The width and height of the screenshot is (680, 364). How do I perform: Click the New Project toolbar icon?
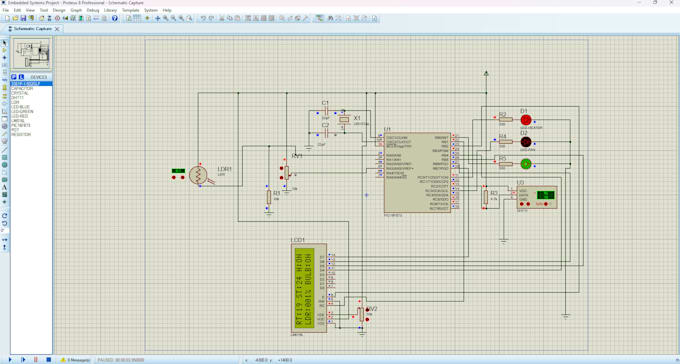pyautogui.click(x=7, y=18)
